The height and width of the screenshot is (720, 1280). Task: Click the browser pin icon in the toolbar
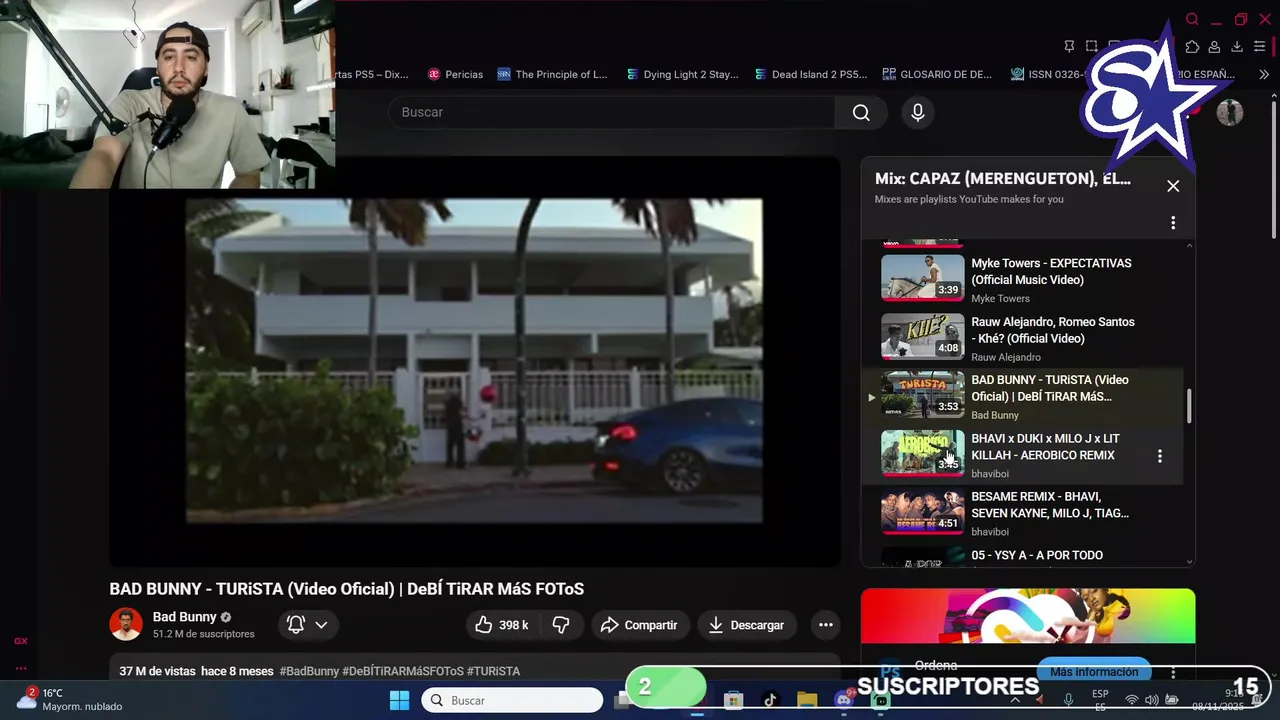click(x=1069, y=46)
